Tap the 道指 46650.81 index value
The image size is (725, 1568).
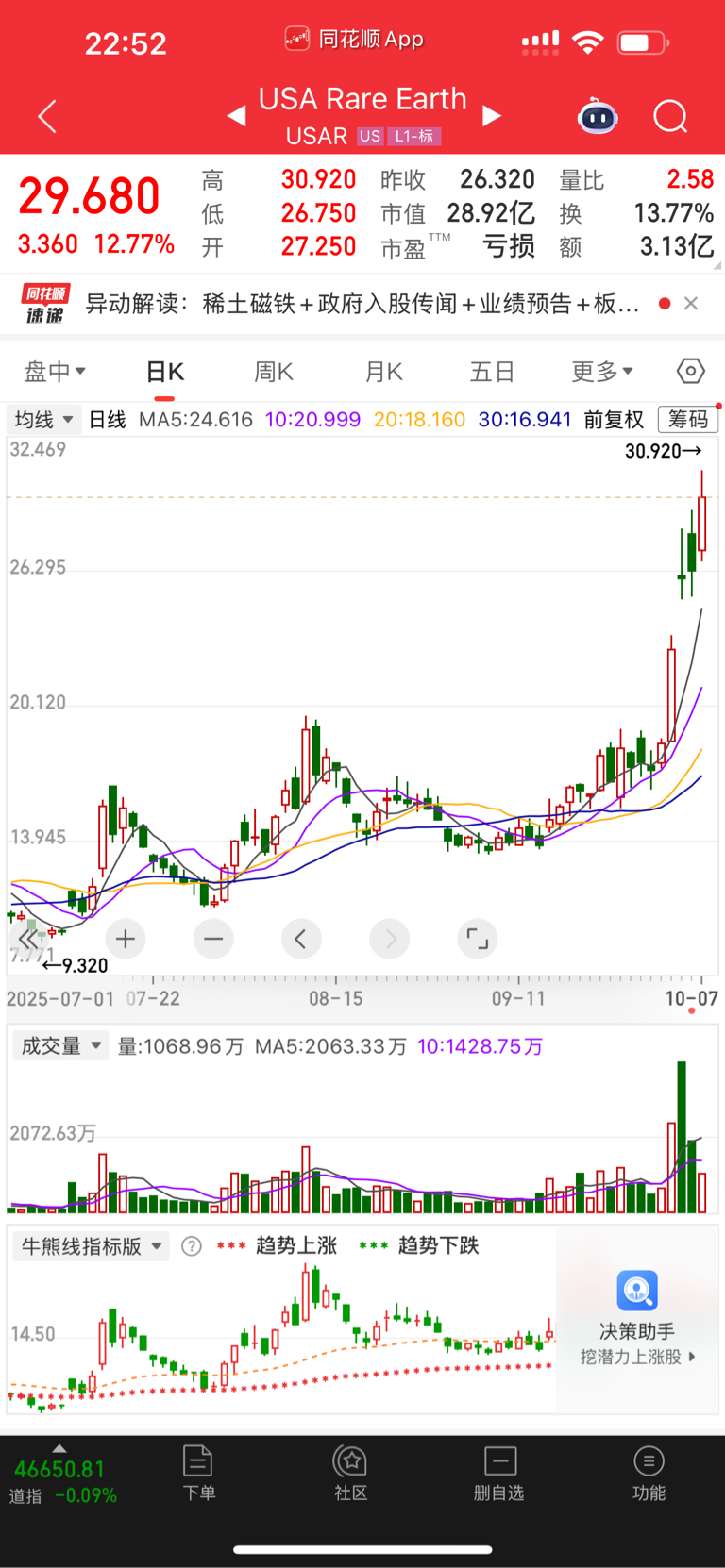tap(59, 1469)
